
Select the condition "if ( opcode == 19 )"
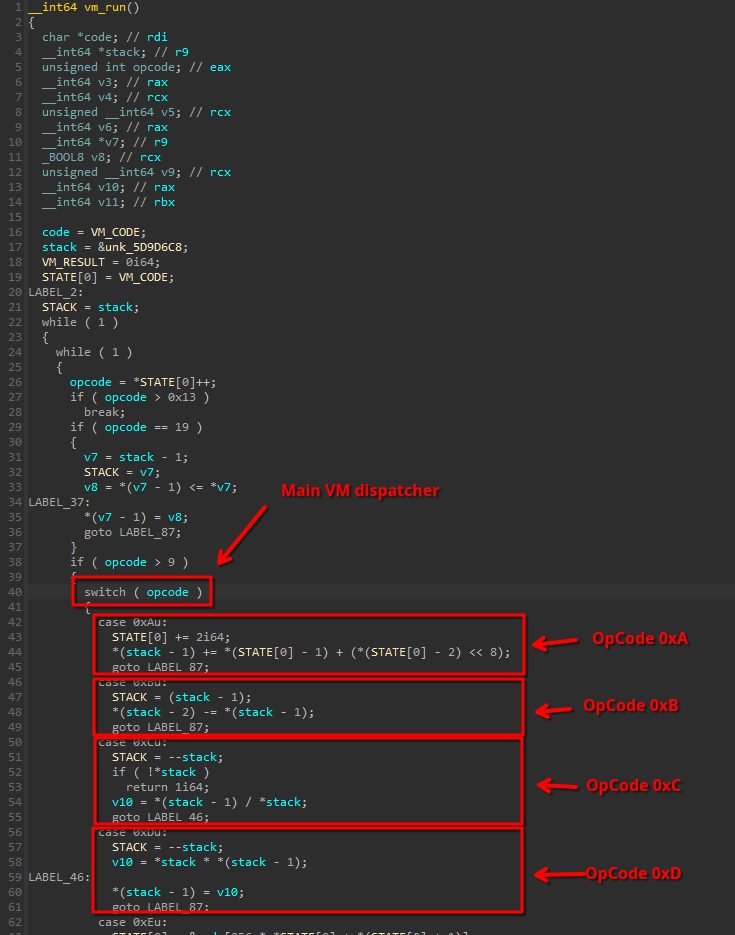coord(137,427)
